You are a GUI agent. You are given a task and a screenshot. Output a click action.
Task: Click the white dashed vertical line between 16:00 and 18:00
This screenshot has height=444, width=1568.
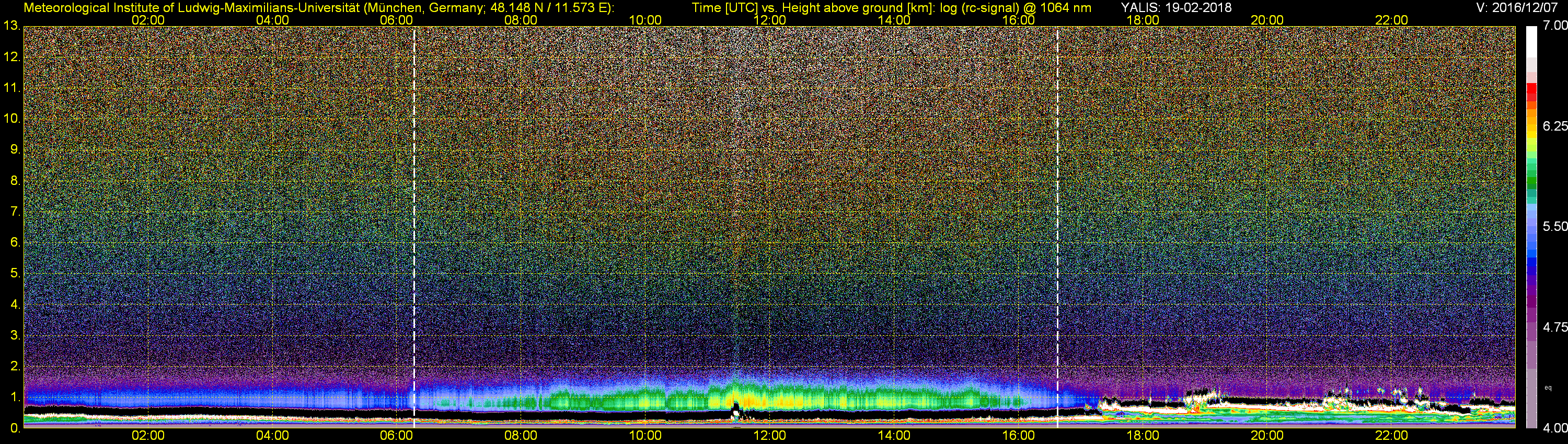pos(1057,227)
